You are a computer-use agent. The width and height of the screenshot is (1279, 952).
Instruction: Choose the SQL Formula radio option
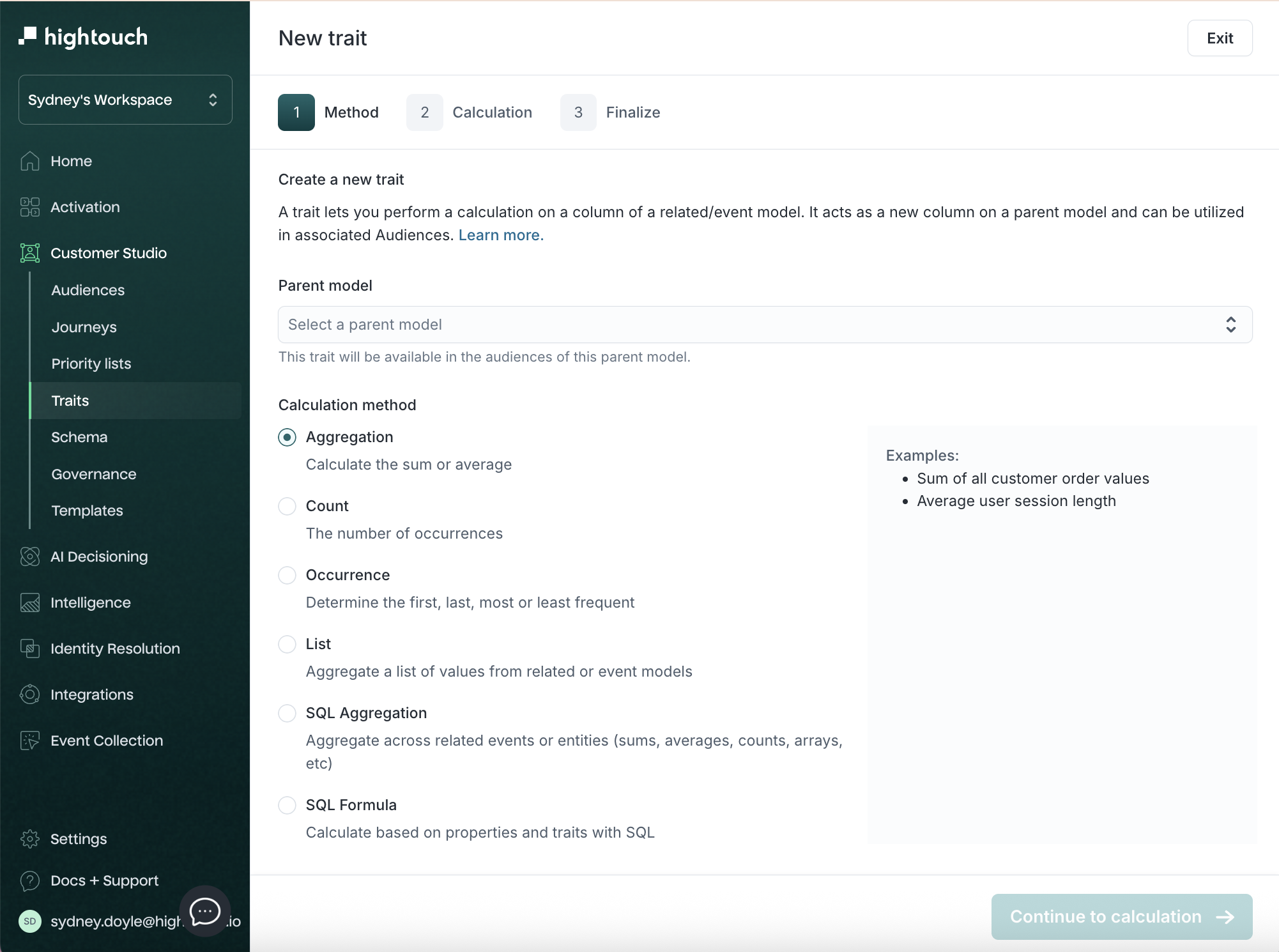click(x=287, y=805)
